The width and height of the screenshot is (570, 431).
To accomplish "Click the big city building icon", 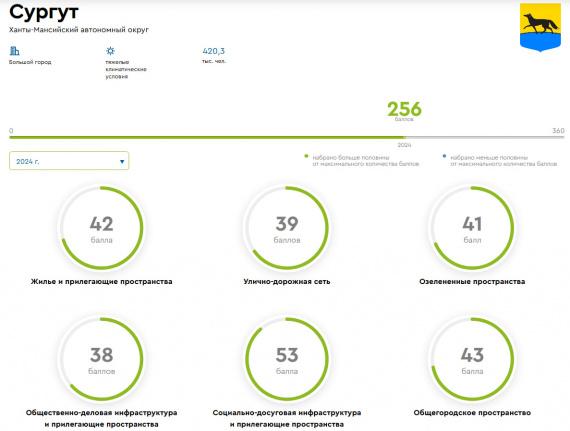I will click(x=15, y=51).
